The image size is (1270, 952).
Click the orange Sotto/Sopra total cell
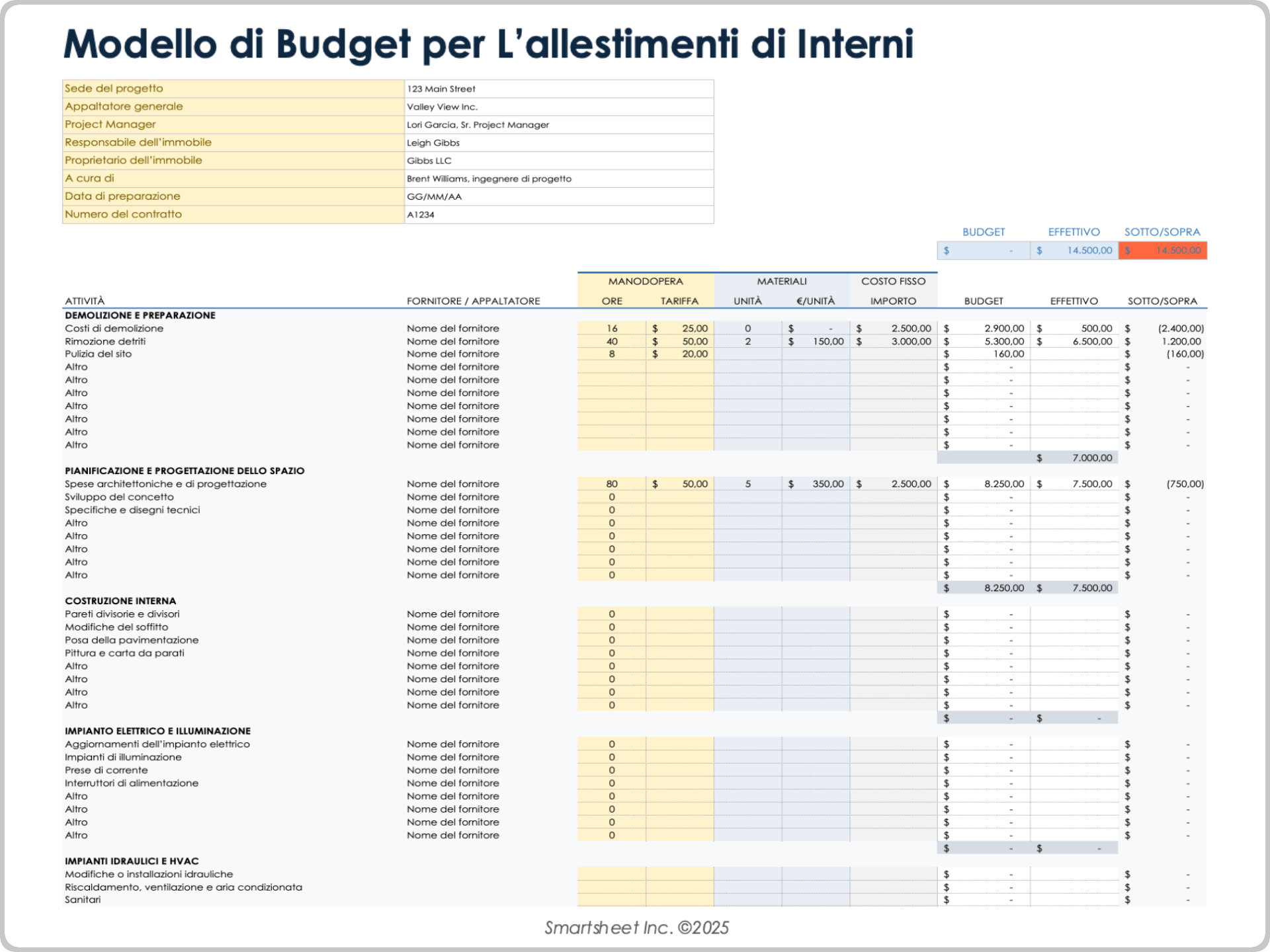pyautogui.click(x=1162, y=251)
